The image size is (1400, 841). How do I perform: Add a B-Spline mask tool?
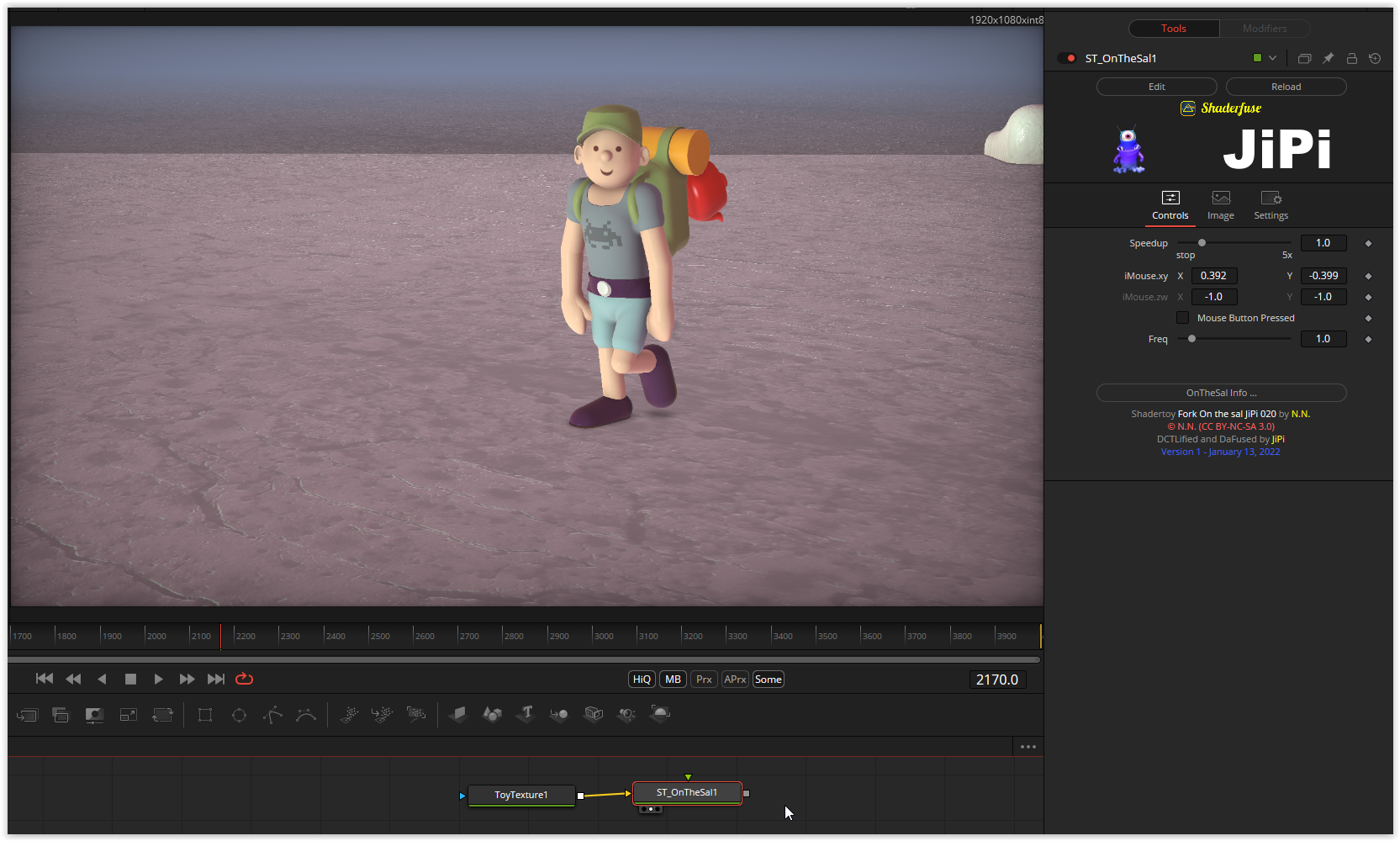tap(306, 715)
